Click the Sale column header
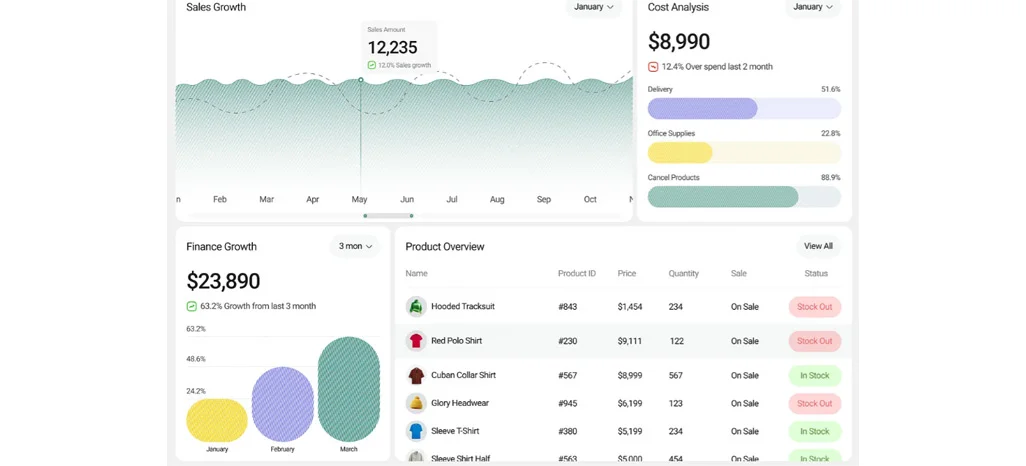The width and height of the screenshot is (1026, 466). click(x=739, y=274)
